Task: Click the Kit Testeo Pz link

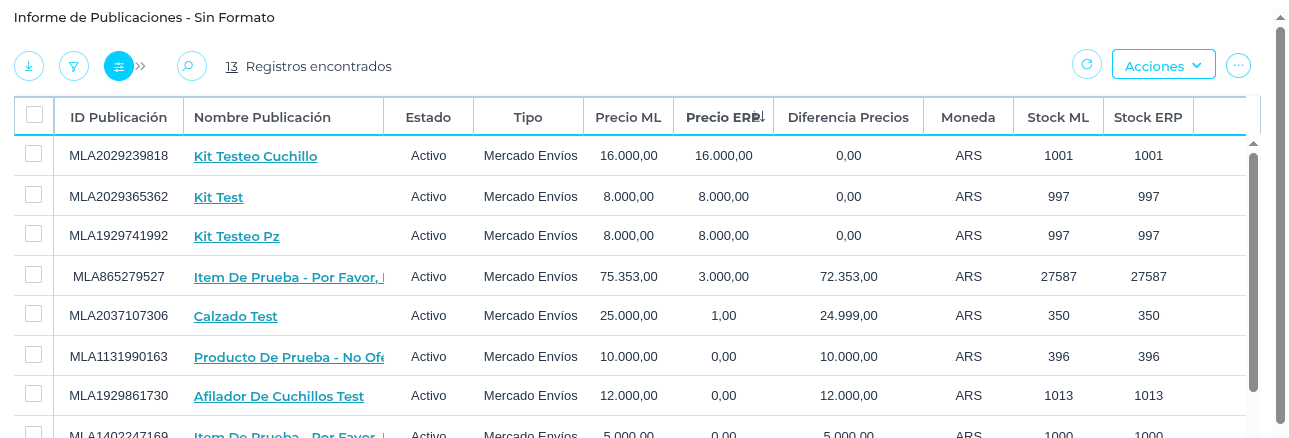Action: (236, 237)
